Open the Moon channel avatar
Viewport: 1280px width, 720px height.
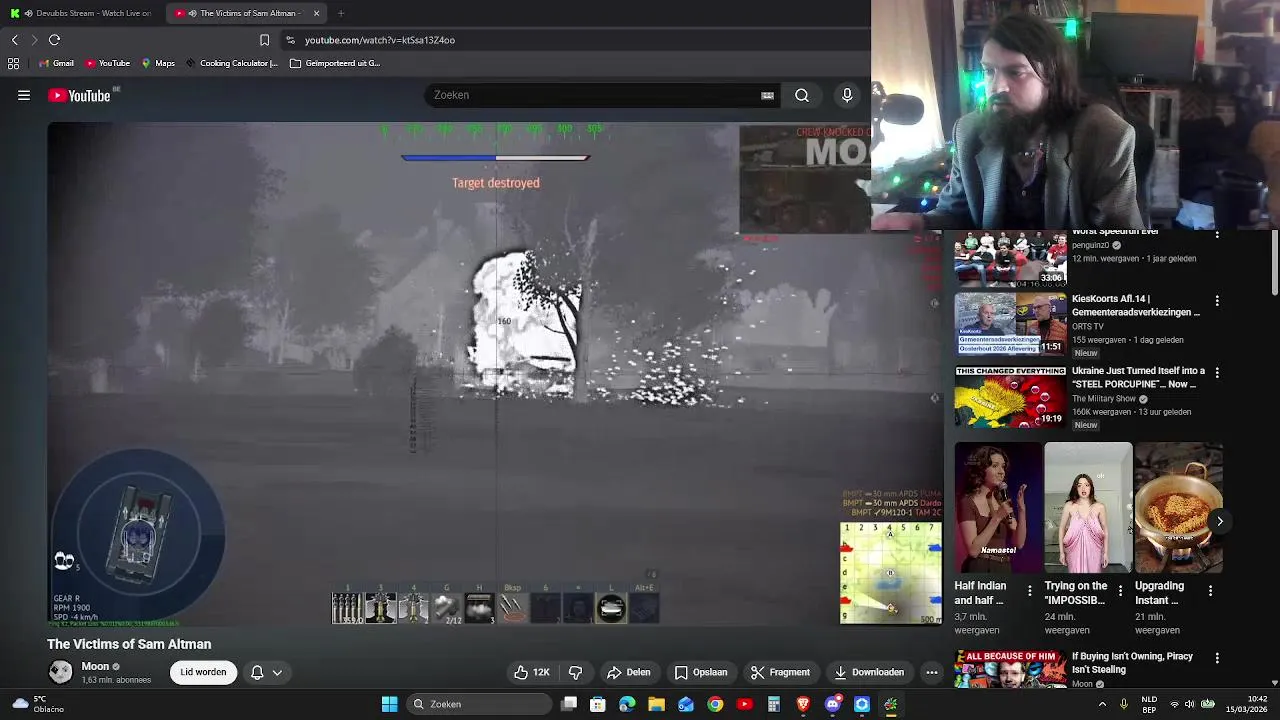click(x=61, y=672)
